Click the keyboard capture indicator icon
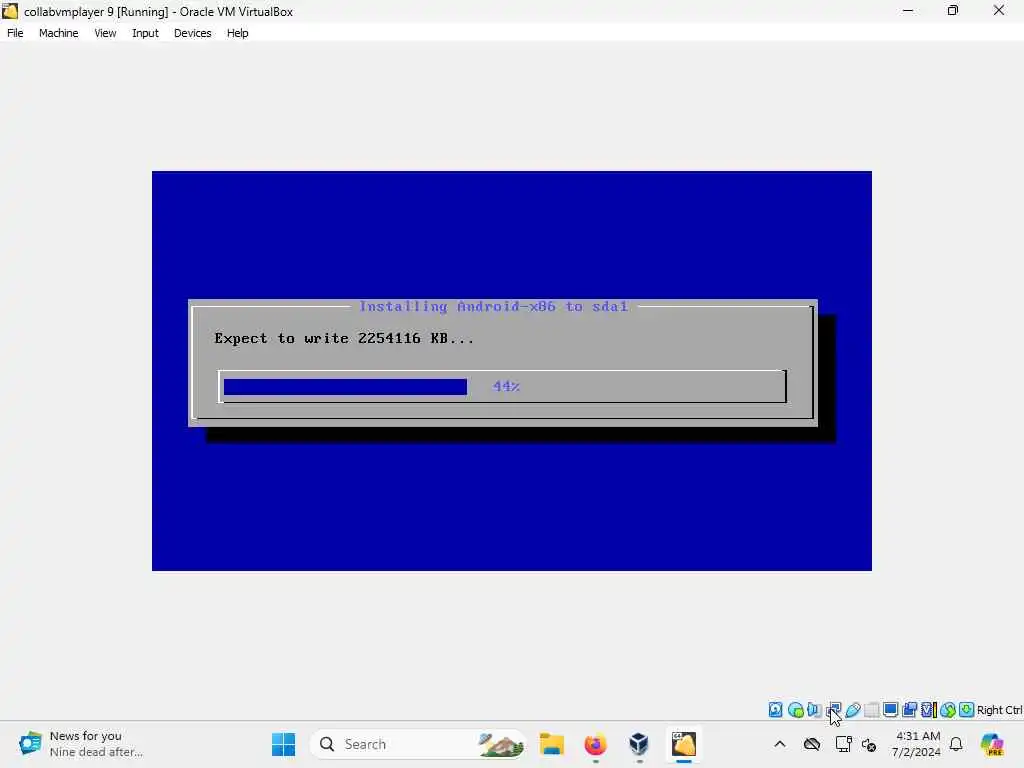The height and width of the screenshot is (768, 1024). tap(967, 710)
